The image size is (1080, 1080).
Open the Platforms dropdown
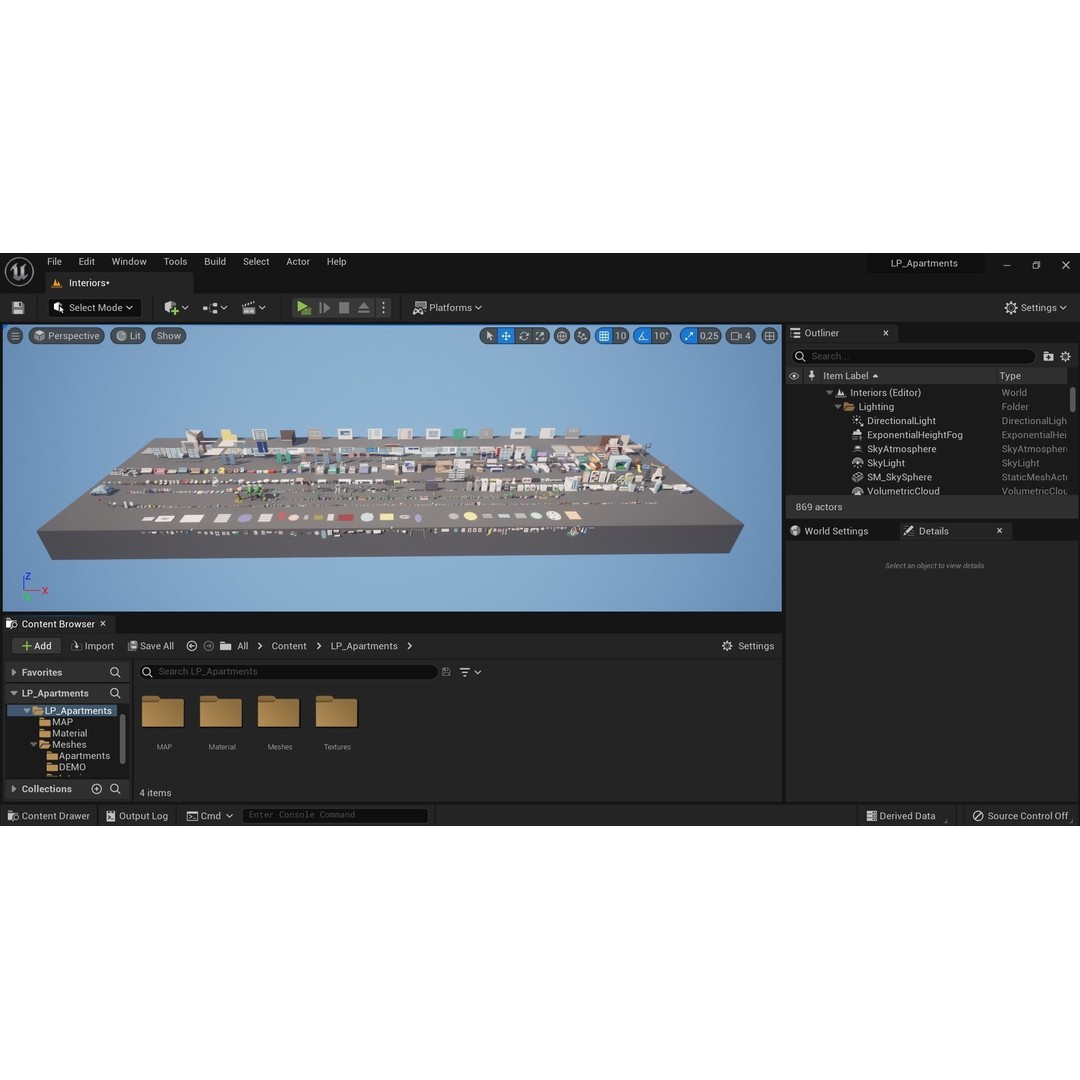pos(447,308)
